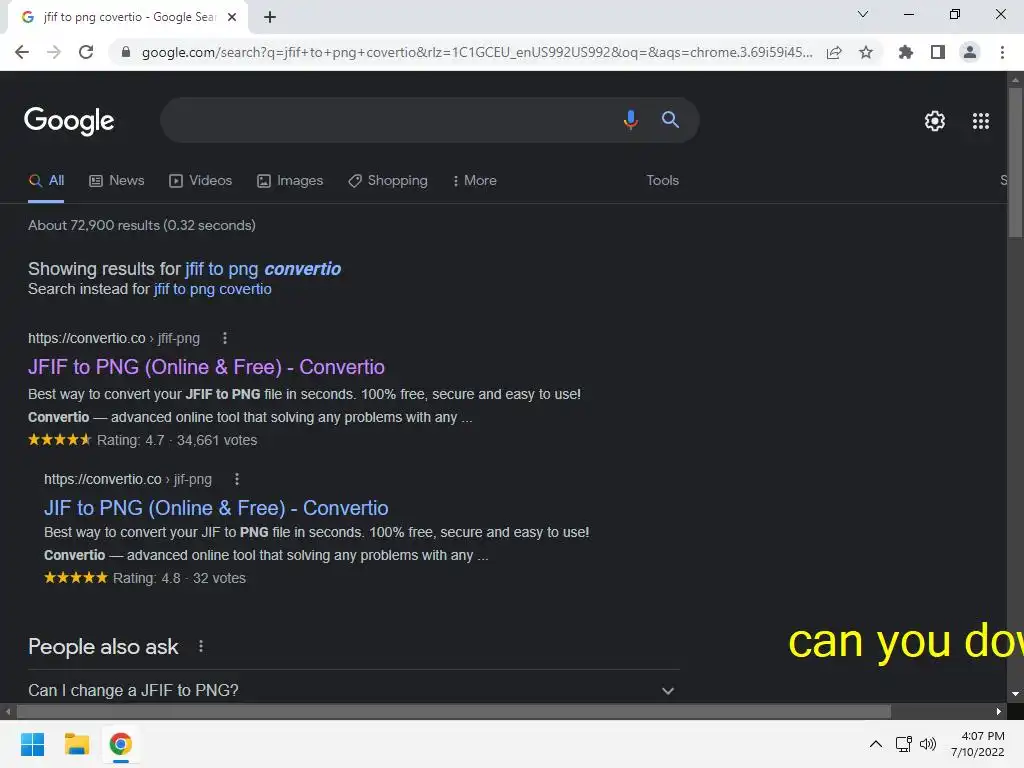The image size is (1024, 768).
Task: Open options for convertio.co jfif-png result
Action: (225, 338)
